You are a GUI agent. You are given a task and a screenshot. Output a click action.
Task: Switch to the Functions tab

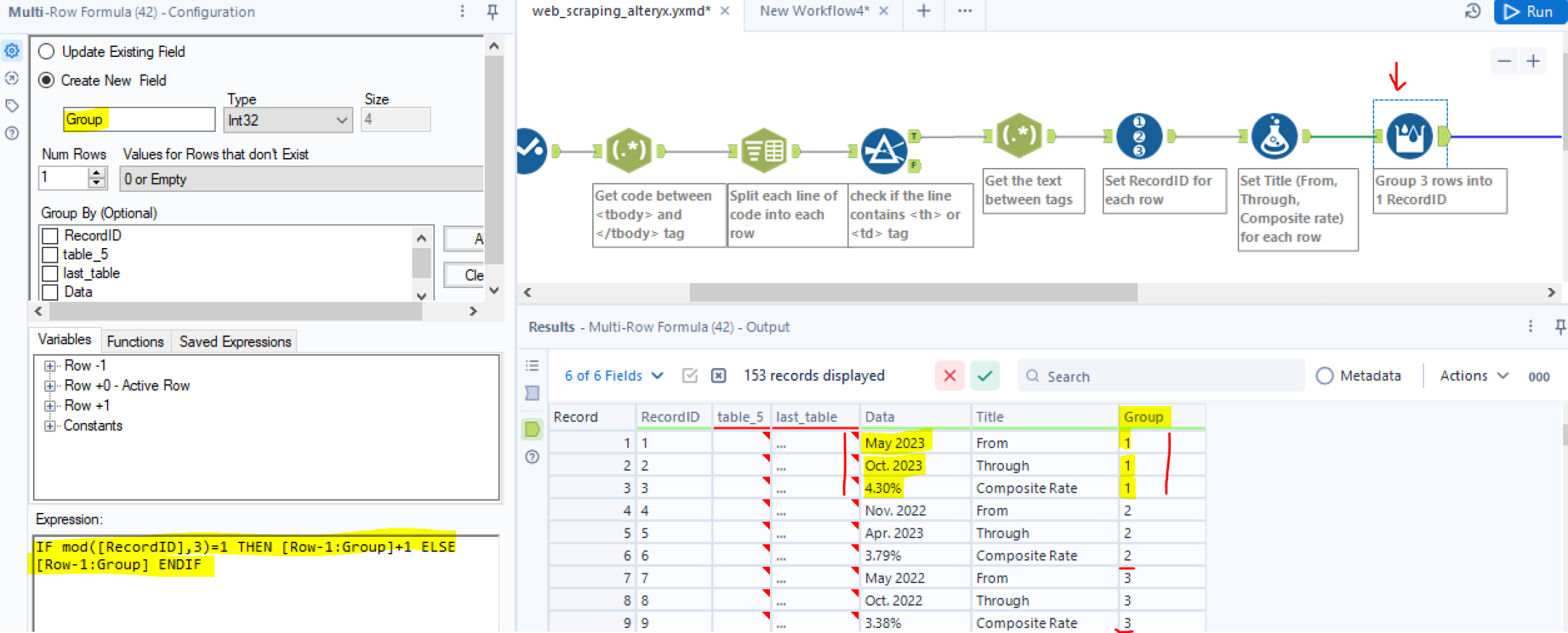pyautogui.click(x=135, y=341)
